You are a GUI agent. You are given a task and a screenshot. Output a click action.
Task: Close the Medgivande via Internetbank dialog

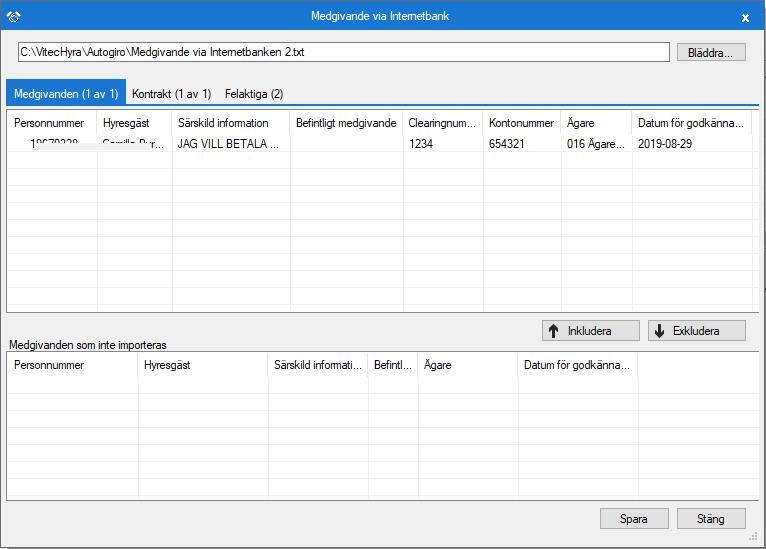point(745,18)
